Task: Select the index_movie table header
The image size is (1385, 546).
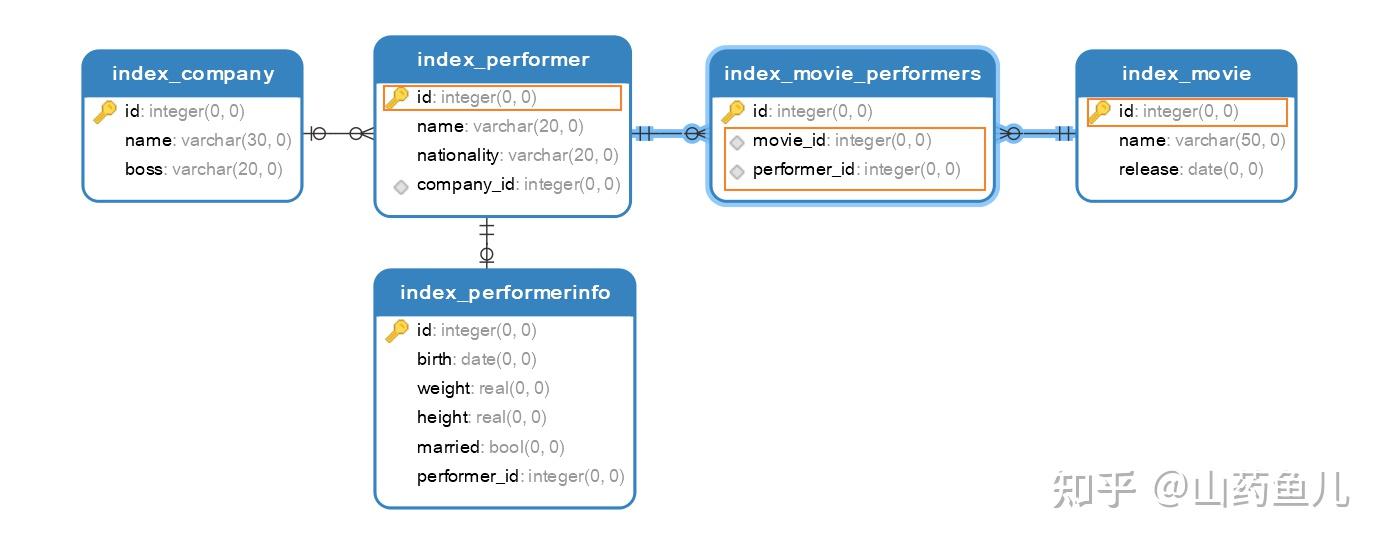Action: (x=1186, y=73)
